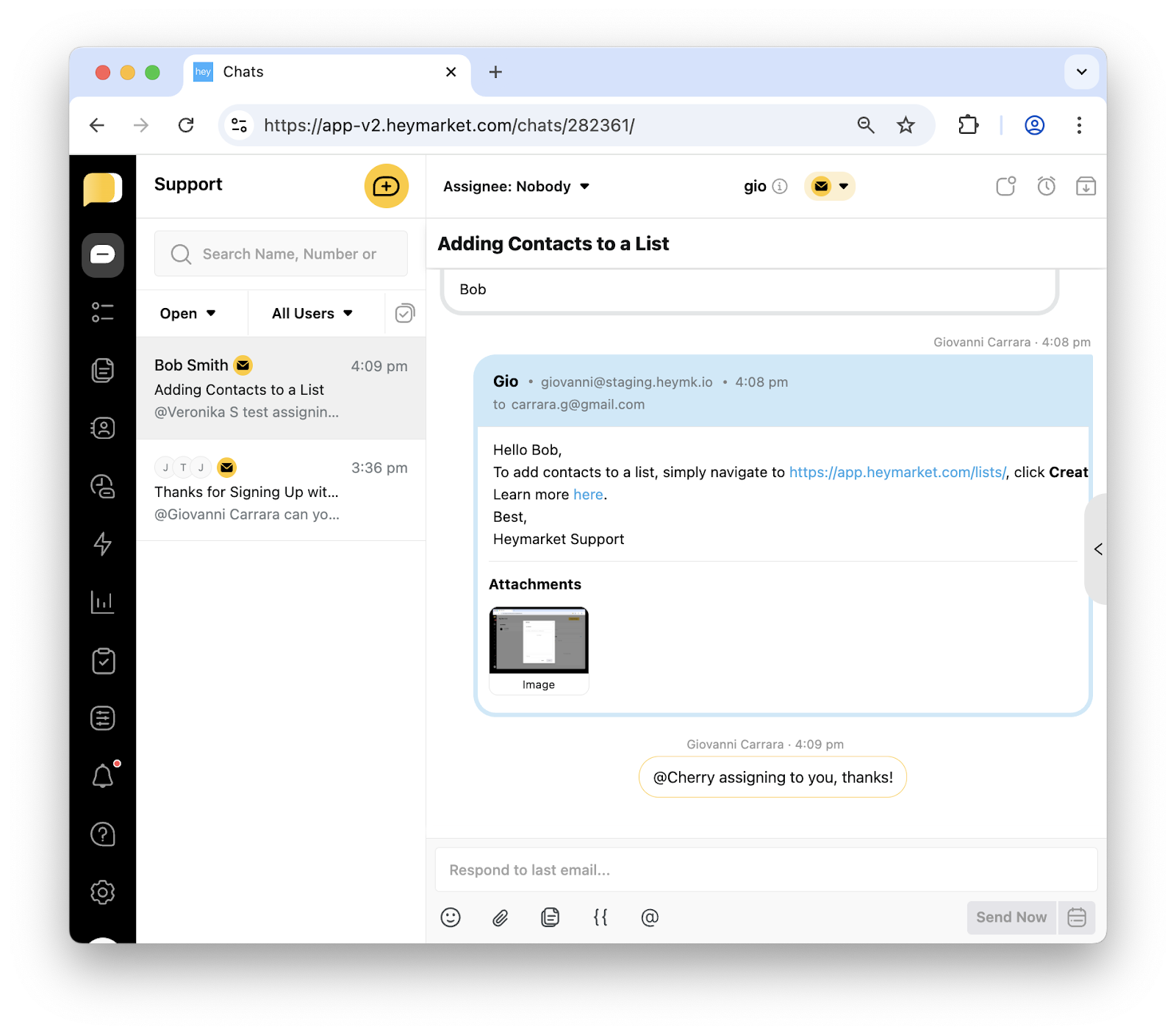This screenshot has width=1176, height=1035.
Task: Click the Adding Contacts to a List subject
Action: click(x=553, y=243)
